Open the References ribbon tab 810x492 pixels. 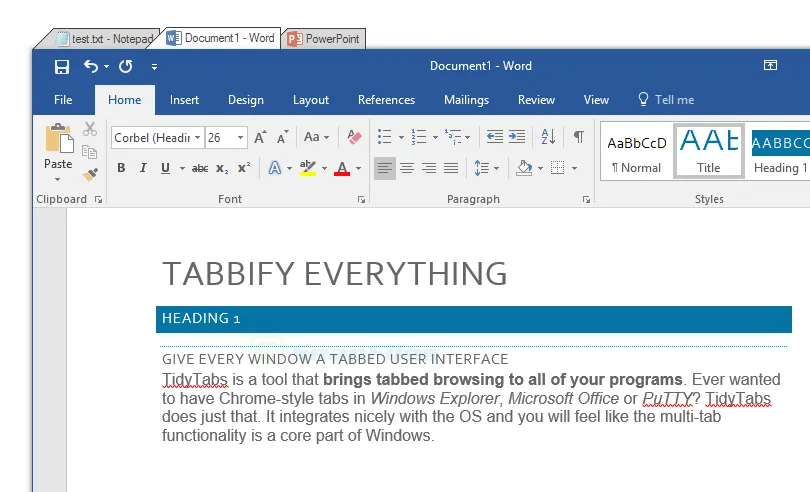point(386,100)
